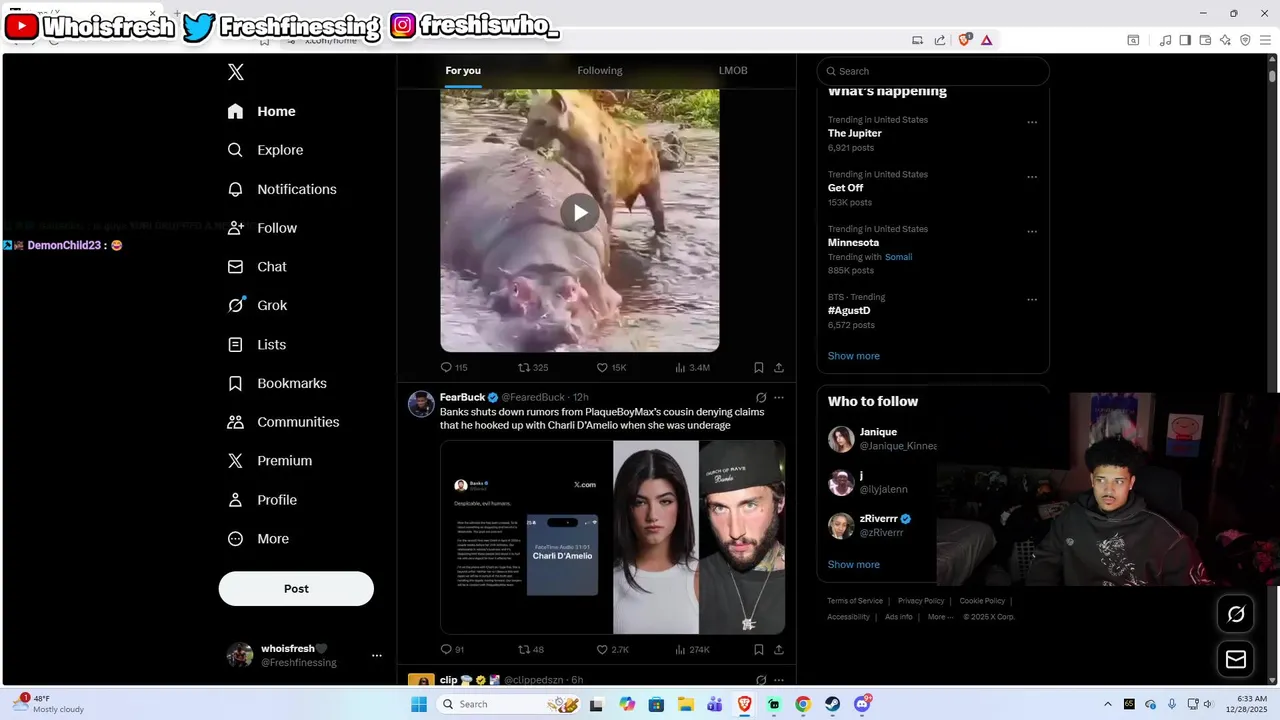Open more options for #AgustD trend
The height and width of the screenshot is (720, 1280).
pyautogui.click(x=1032, y=299)
